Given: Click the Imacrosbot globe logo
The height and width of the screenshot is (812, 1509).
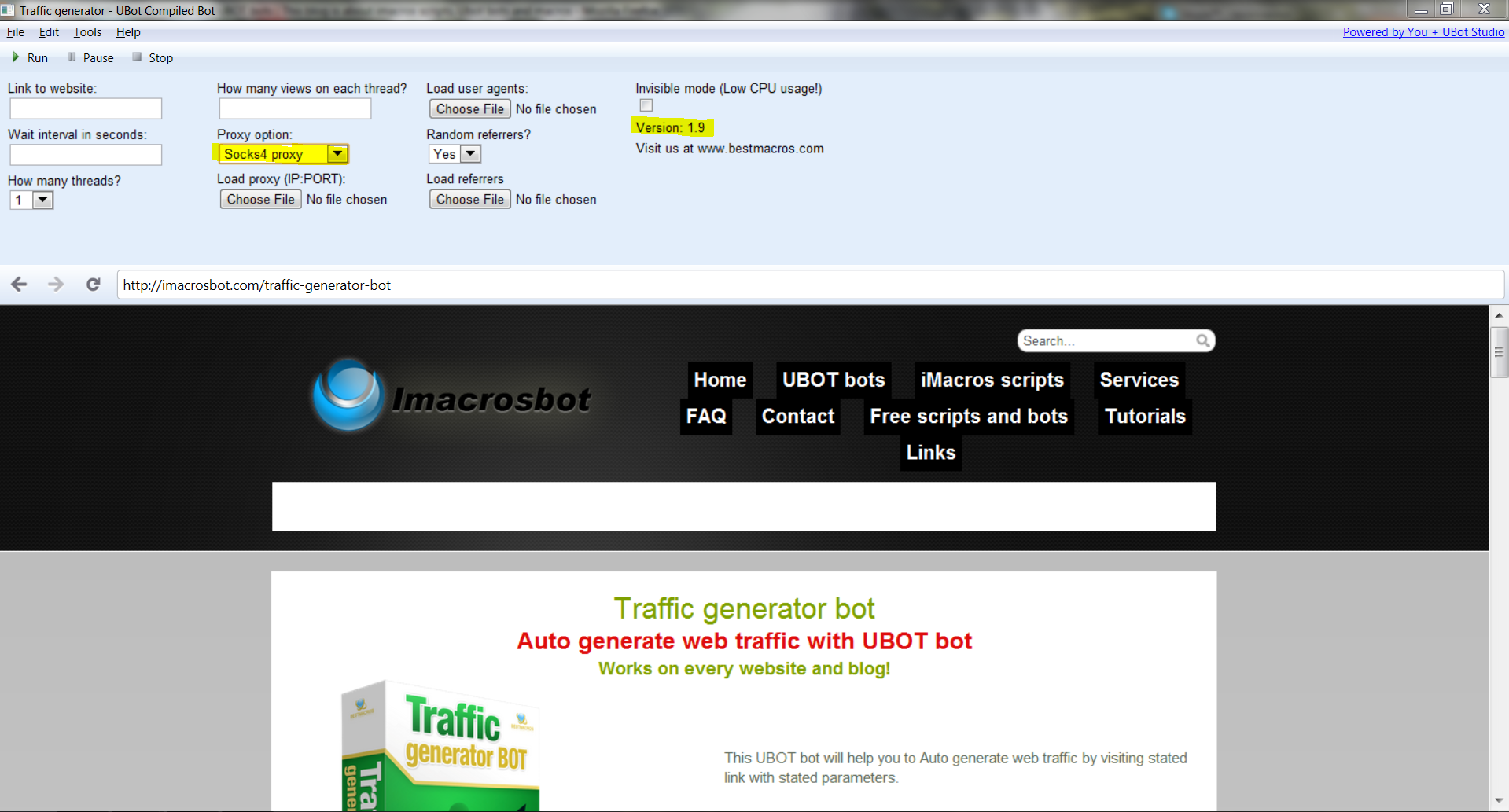Looking at the screenshot, I should click(x=348, y=395).
